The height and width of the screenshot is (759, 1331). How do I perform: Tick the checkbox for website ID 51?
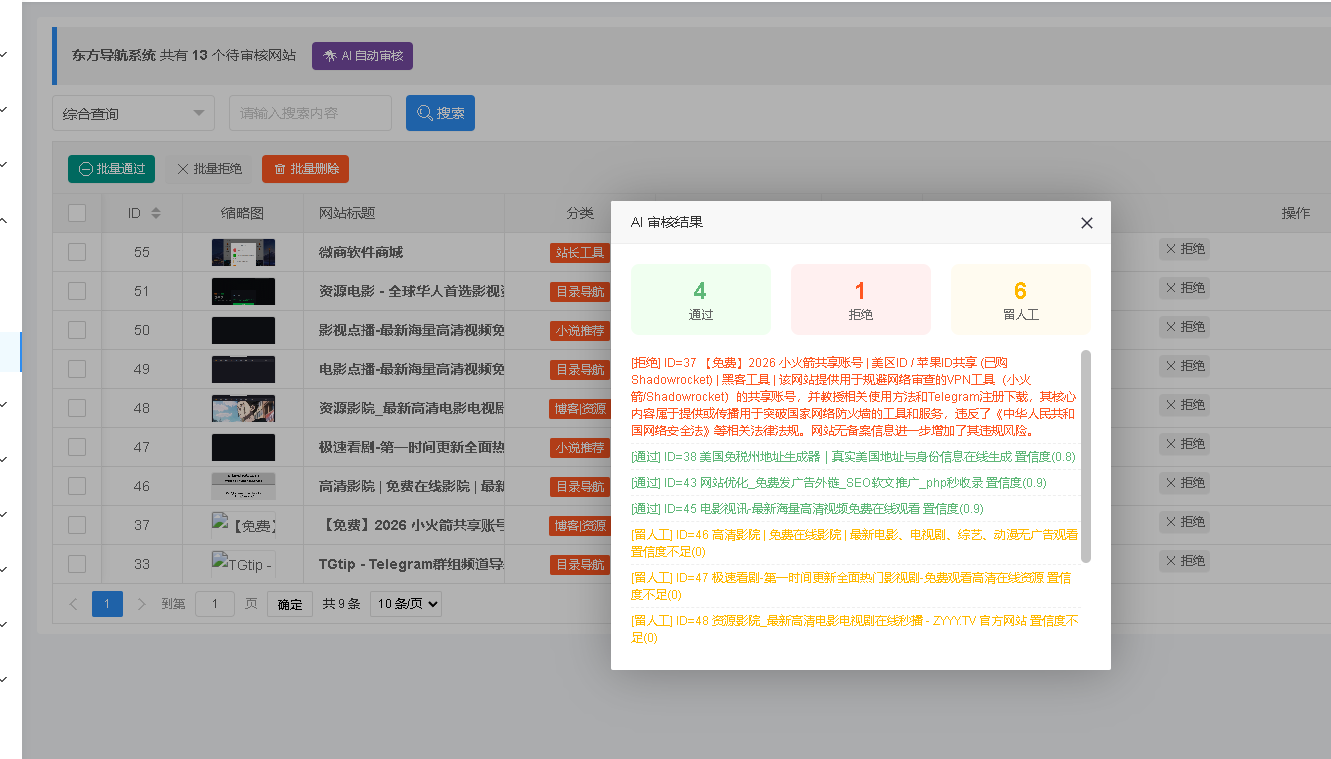[x=77, y=290]
